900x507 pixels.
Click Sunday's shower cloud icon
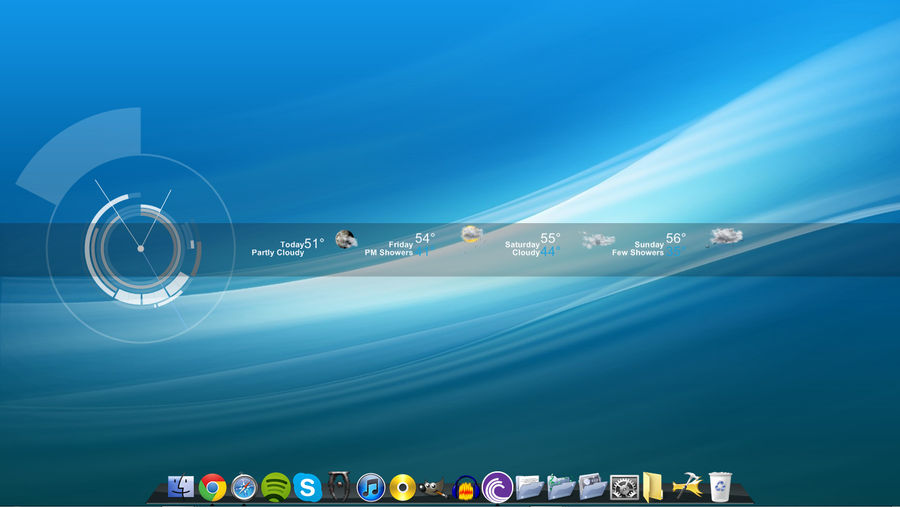726,237
